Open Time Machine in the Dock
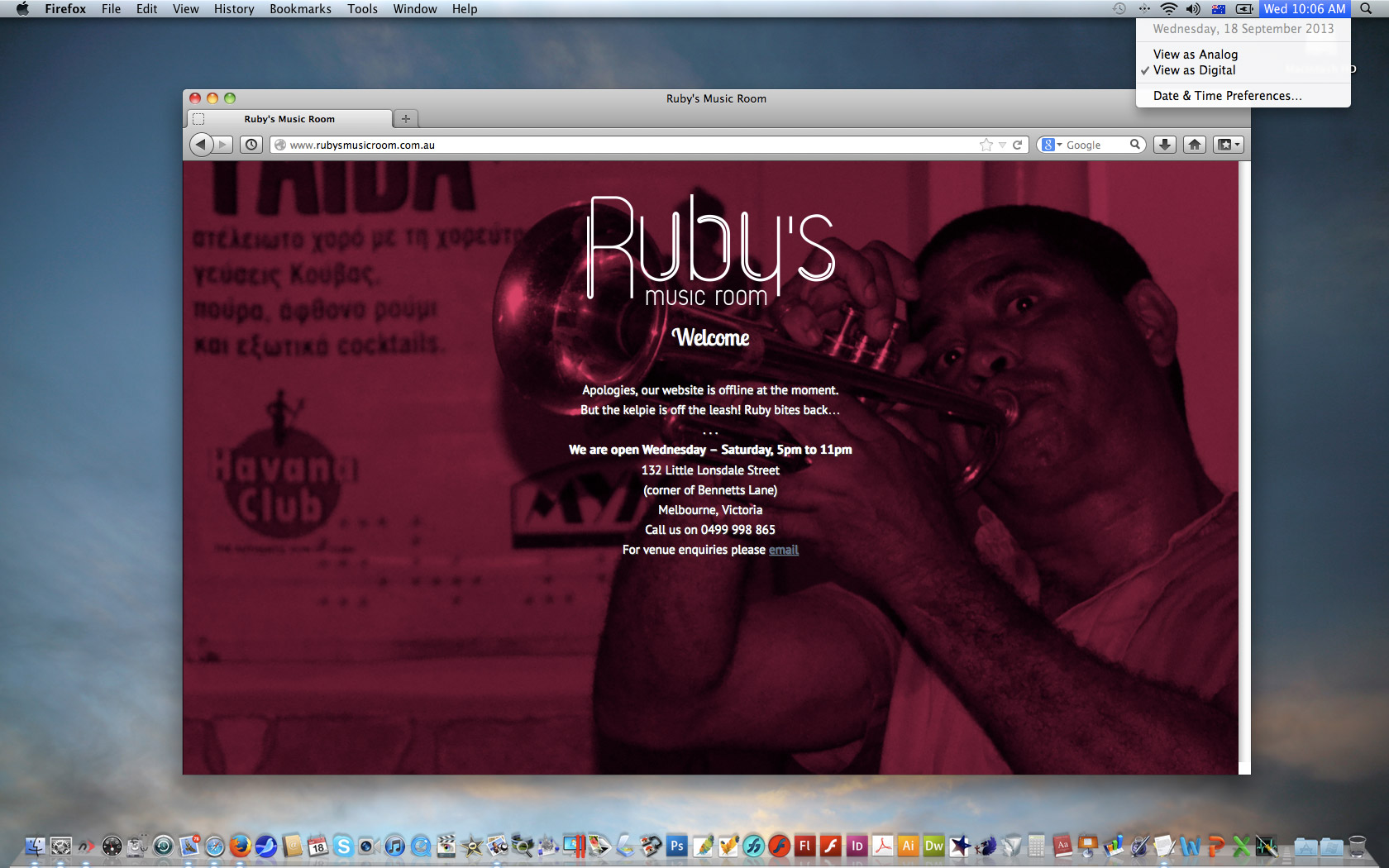Screen dimensions: 1389x868 (164, 846)
